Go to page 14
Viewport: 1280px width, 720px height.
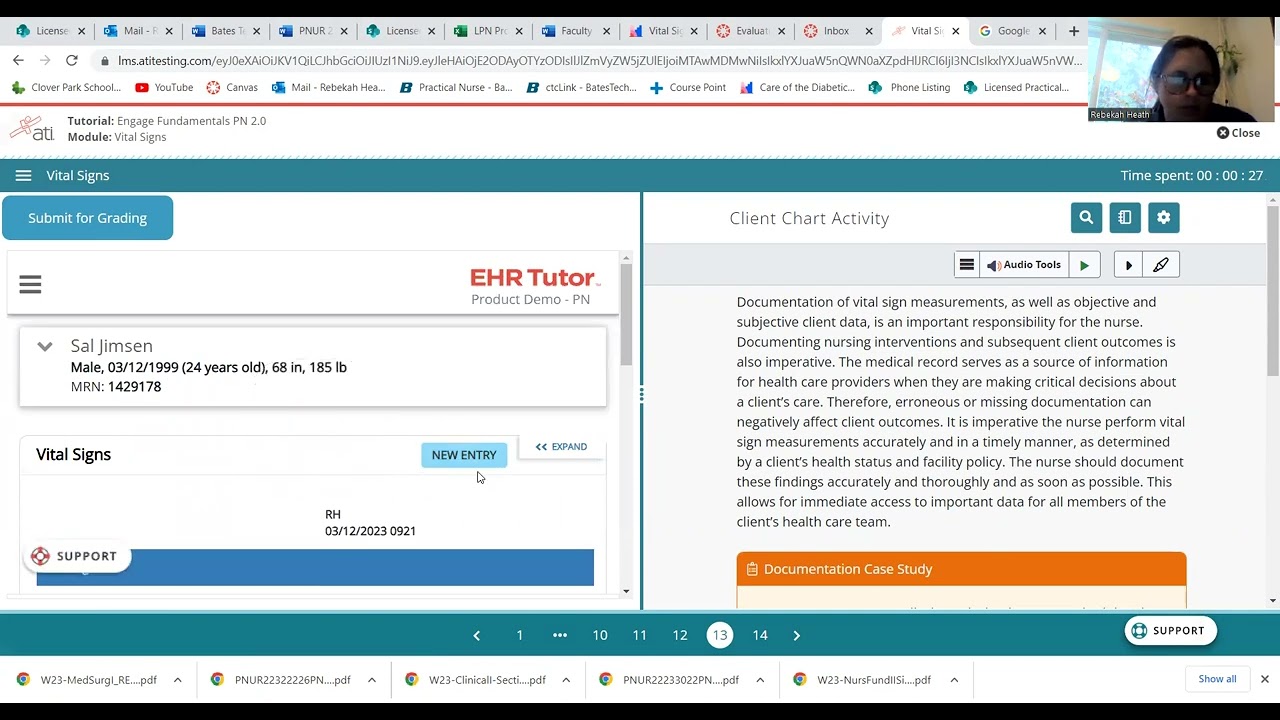tap(760, 635)
